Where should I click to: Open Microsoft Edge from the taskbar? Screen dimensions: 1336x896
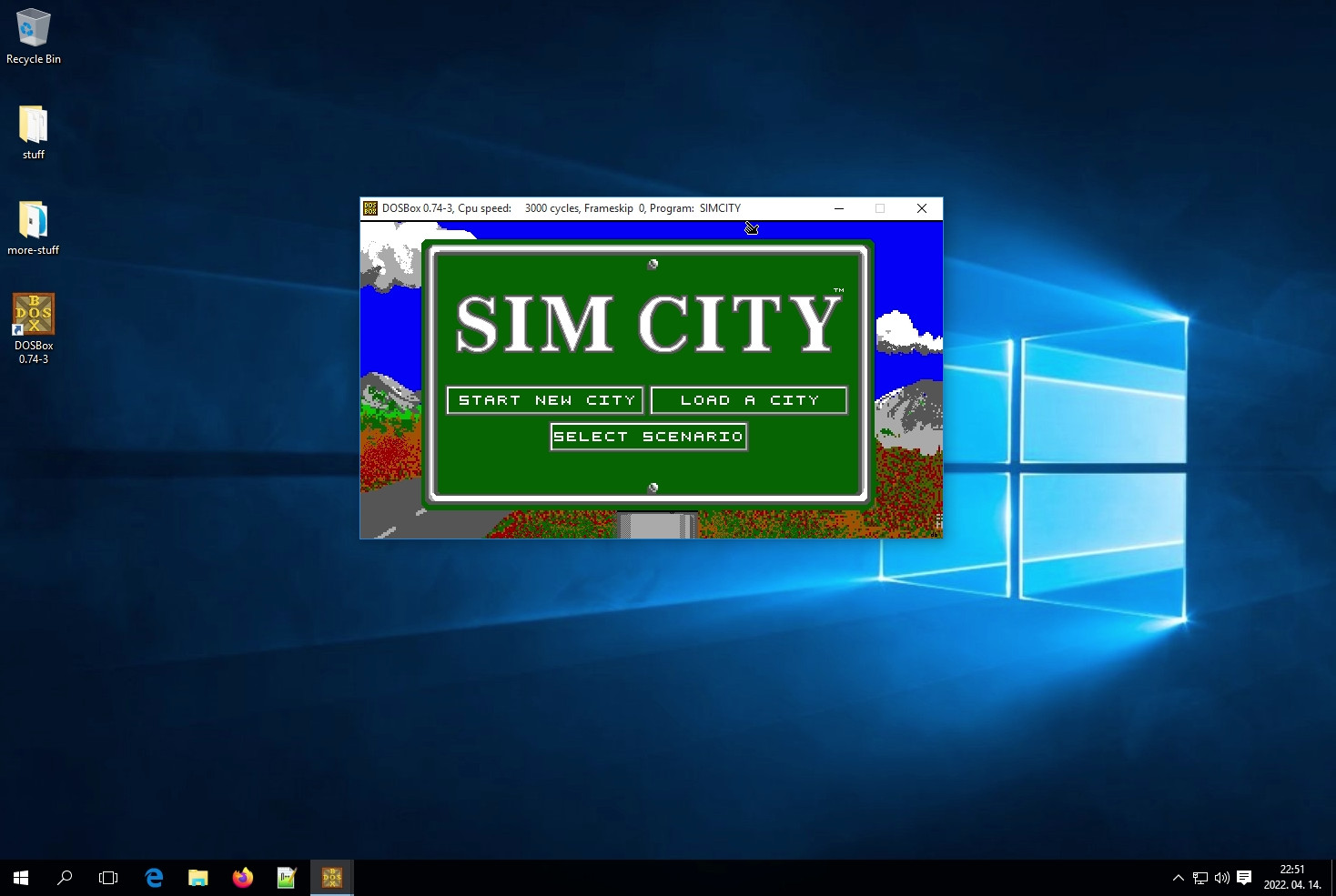coord(154,878)
